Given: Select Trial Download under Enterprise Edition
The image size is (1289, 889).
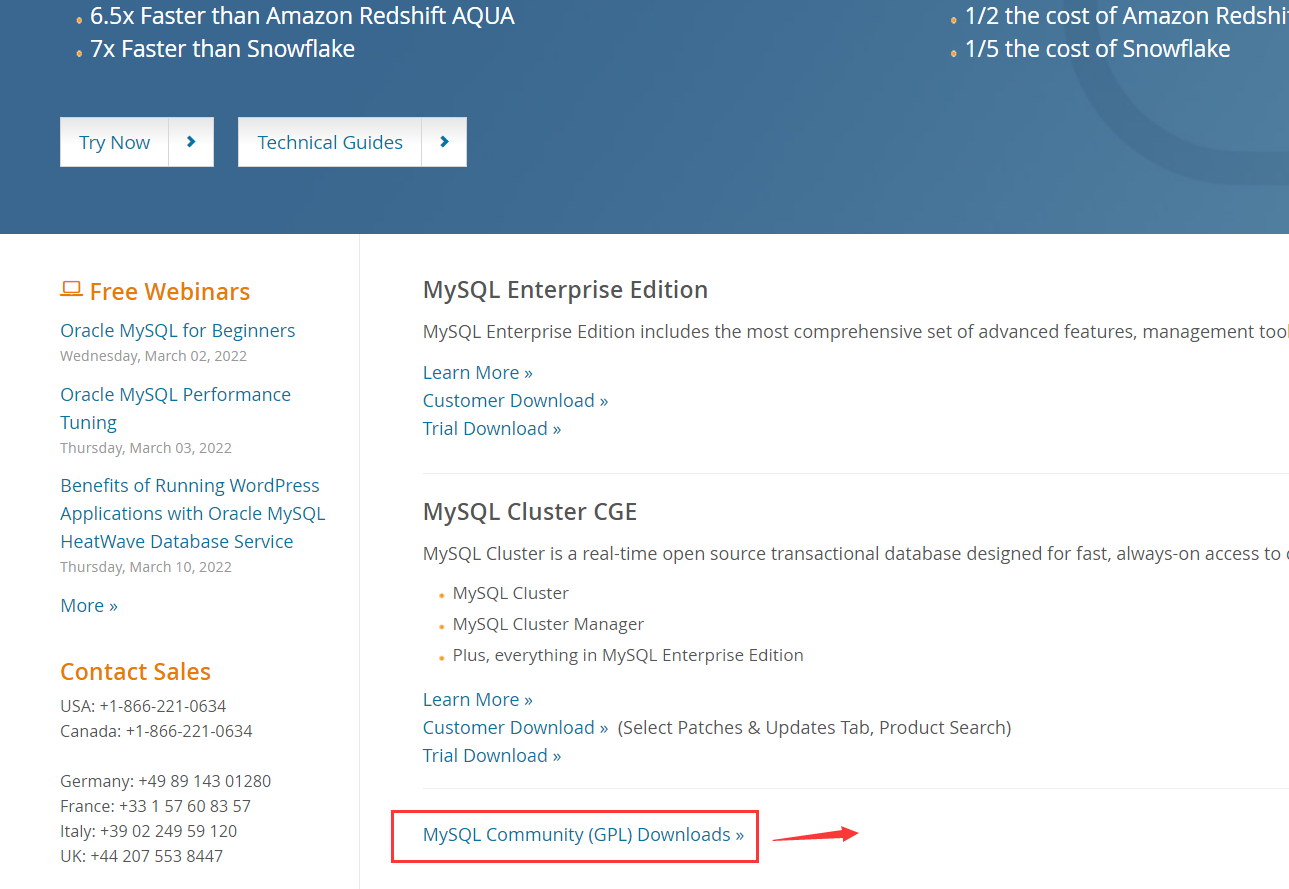Looking at the screenshot, I should [x=492, y=428].
